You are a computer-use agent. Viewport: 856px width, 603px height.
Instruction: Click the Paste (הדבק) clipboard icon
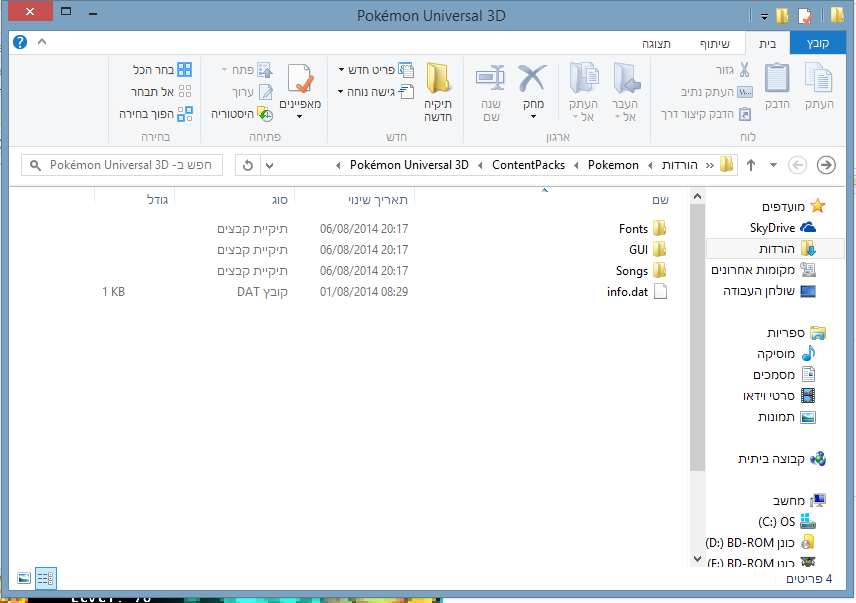tap(777, 78)
